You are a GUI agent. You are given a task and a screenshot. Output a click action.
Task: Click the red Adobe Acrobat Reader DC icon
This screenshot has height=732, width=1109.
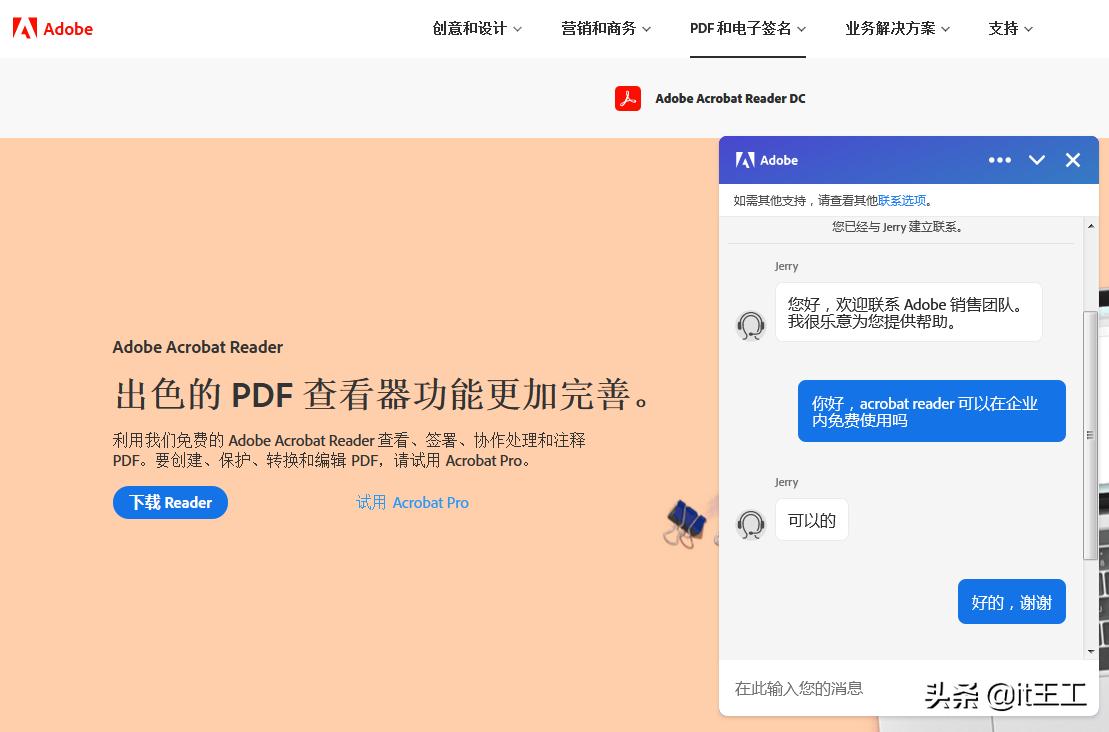pyautogui.click(x=628, y=98)
